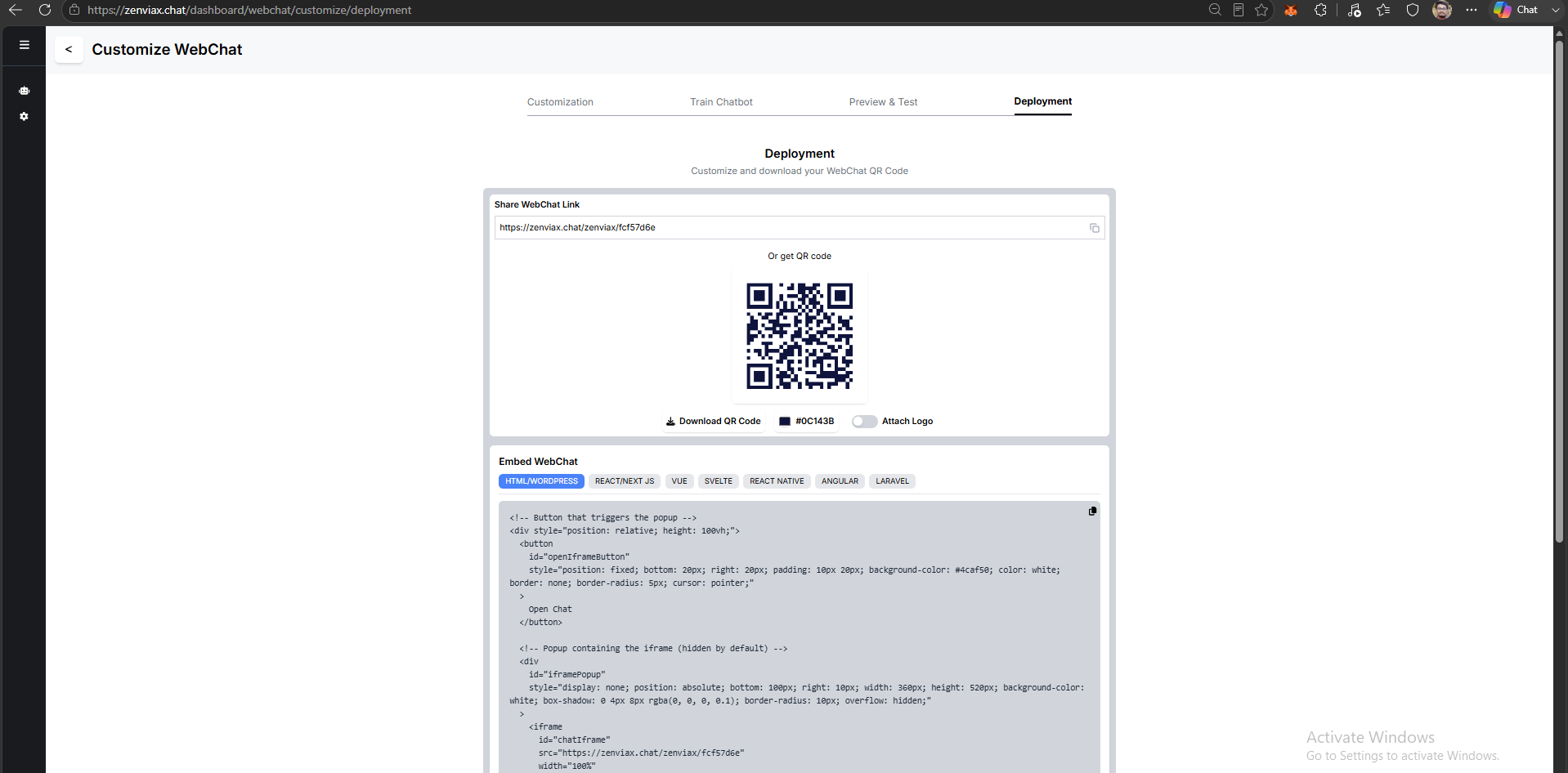The width and height of the screenshot is (1568, 773).
Task: Download the QR Code
Action: click(x=713, y=422)
